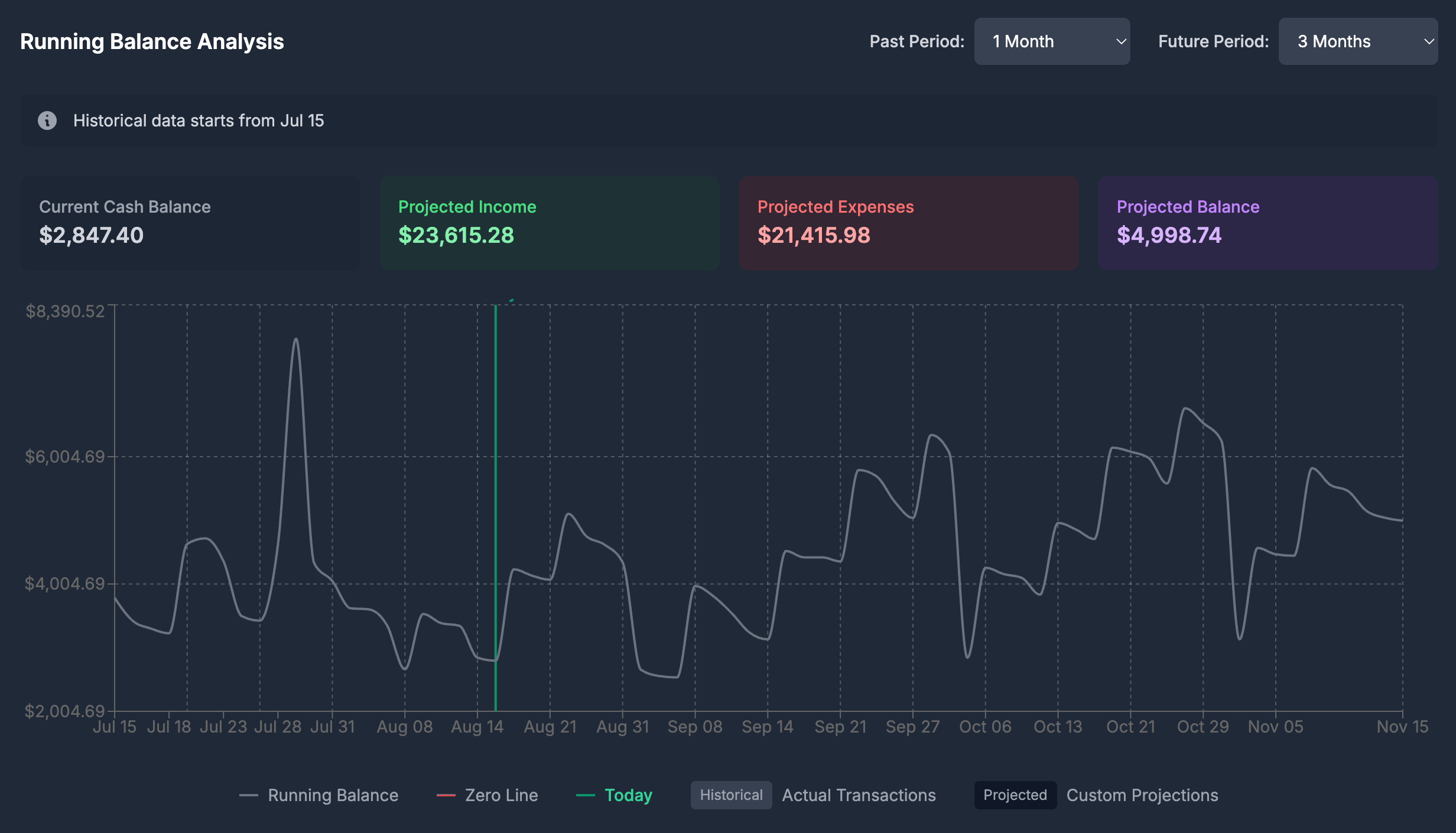1456x833 pixels.
Task: Click the $2,004.69 y-axis label
Action: [64, 711]
